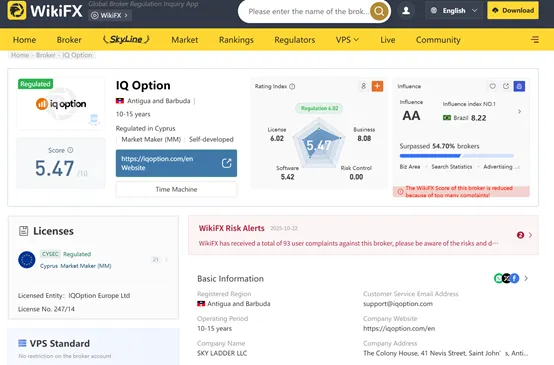Expand the CYSEC license row arrow
The width and height of the screenshot is (554, 365).
point(166,260)
